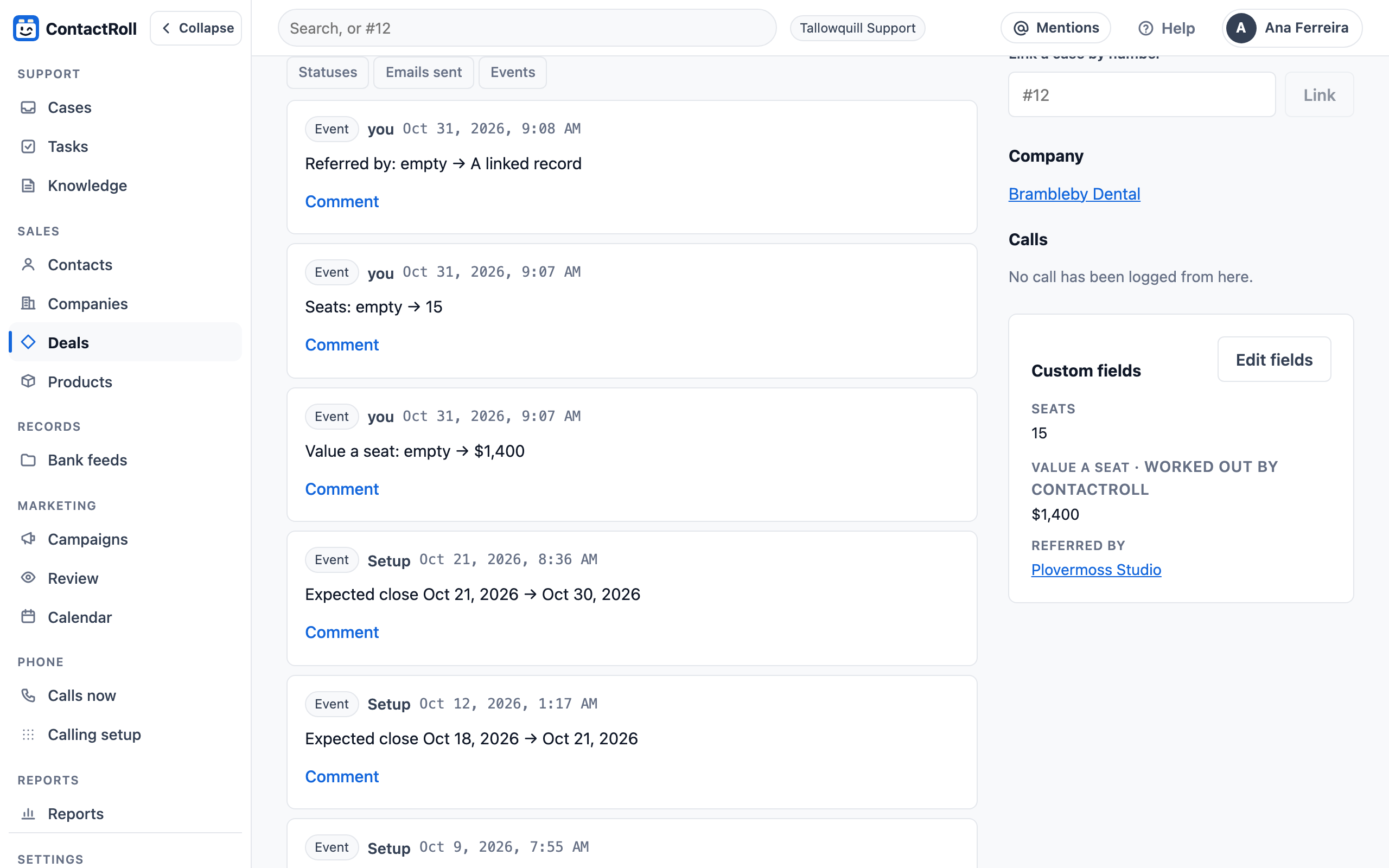The height and width of the screenshot is (868, 1389).
Task: Open Bank feeds via its folder icon
Action: (28, 460)
